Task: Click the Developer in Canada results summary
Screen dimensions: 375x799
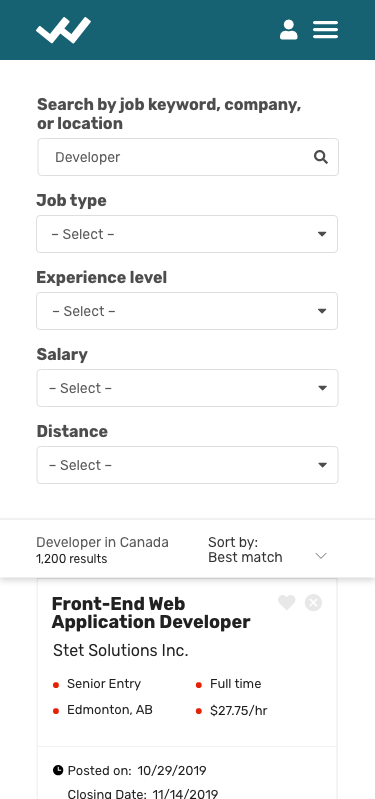Action: [x=102, y=550]
